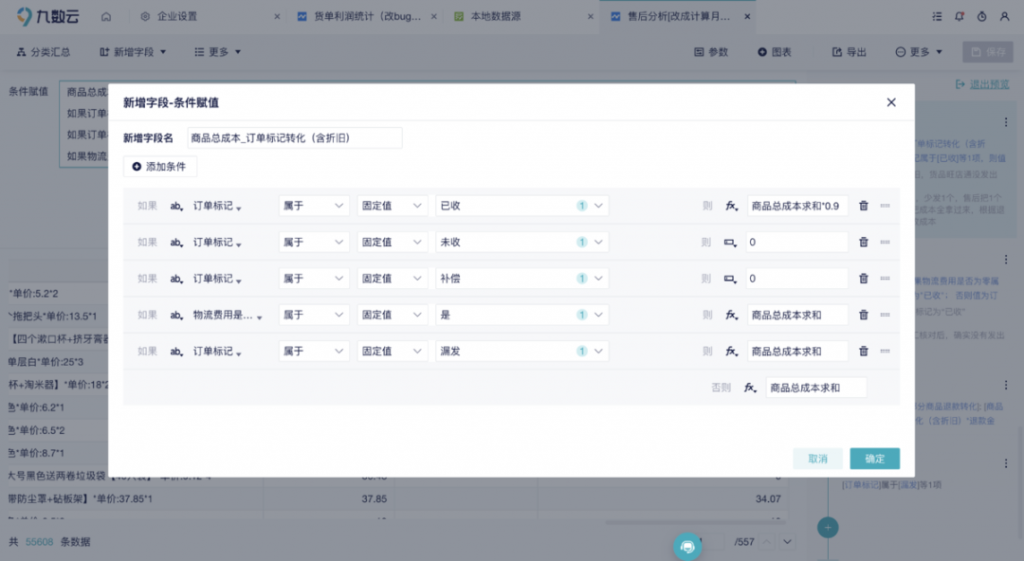This screenshot has width=1024, height=561.
Task: Click the drag handle of the 是 row
Action: pyautogui.click(x=885, y=315)
